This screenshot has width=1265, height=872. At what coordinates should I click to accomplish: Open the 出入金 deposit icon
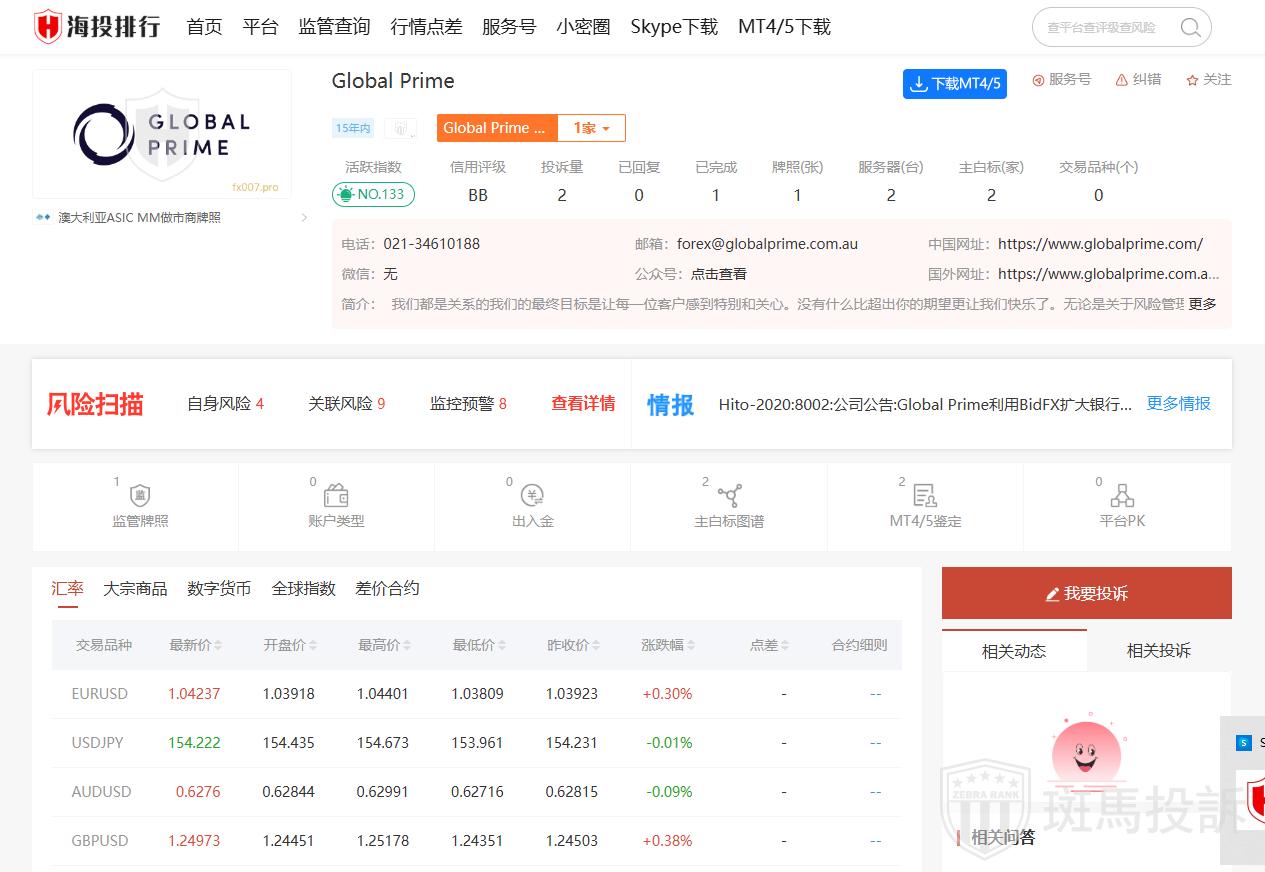[532, 496]
